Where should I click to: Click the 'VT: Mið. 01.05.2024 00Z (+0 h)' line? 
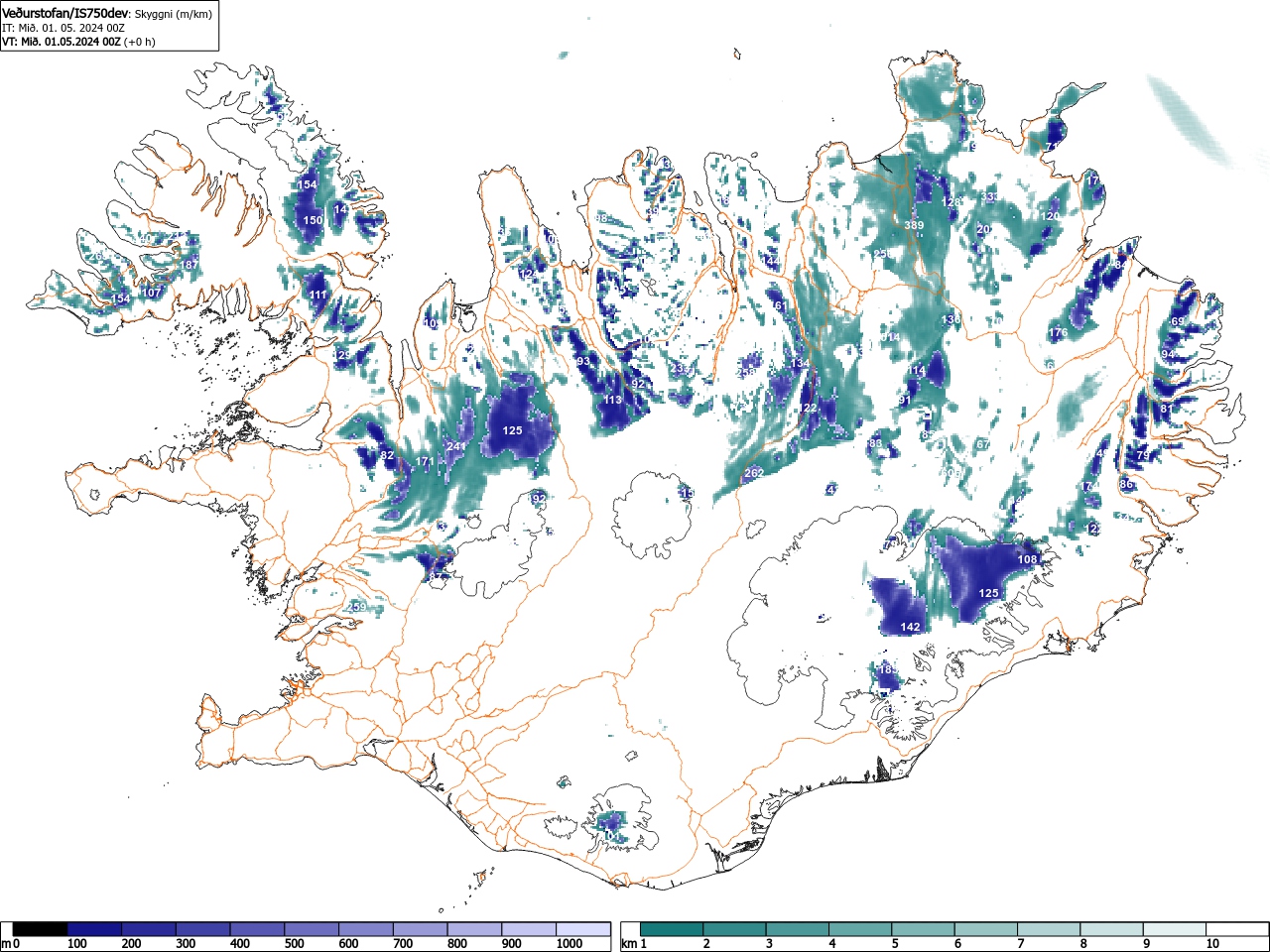[78, 42]
